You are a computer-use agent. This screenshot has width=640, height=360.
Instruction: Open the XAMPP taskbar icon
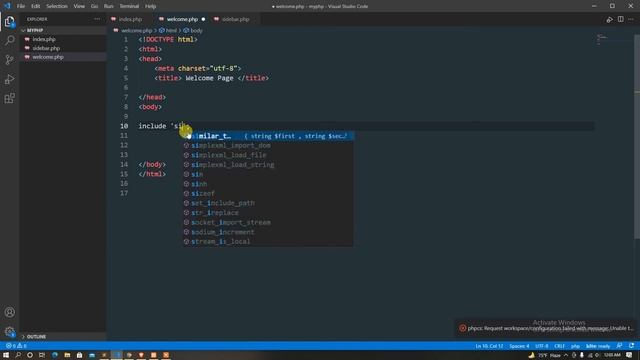[166, 355]
